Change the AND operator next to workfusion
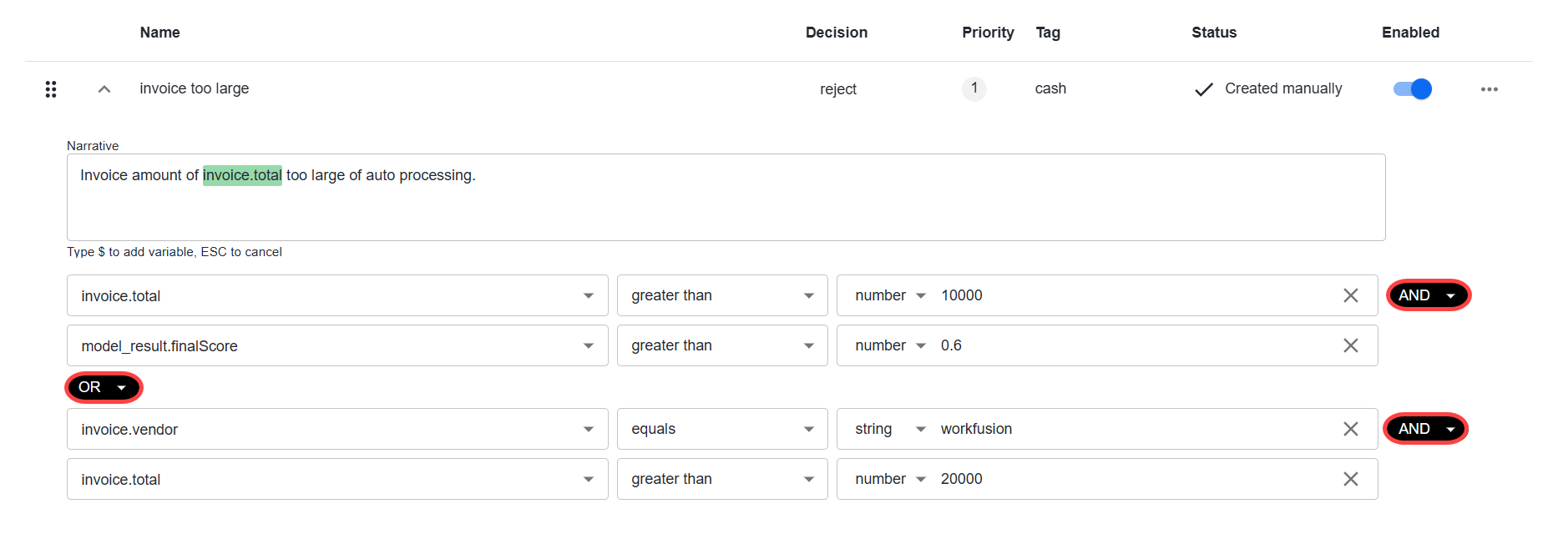Image resolution: width=1568 pixels, height=534 pixels. tap(1425, 429)
